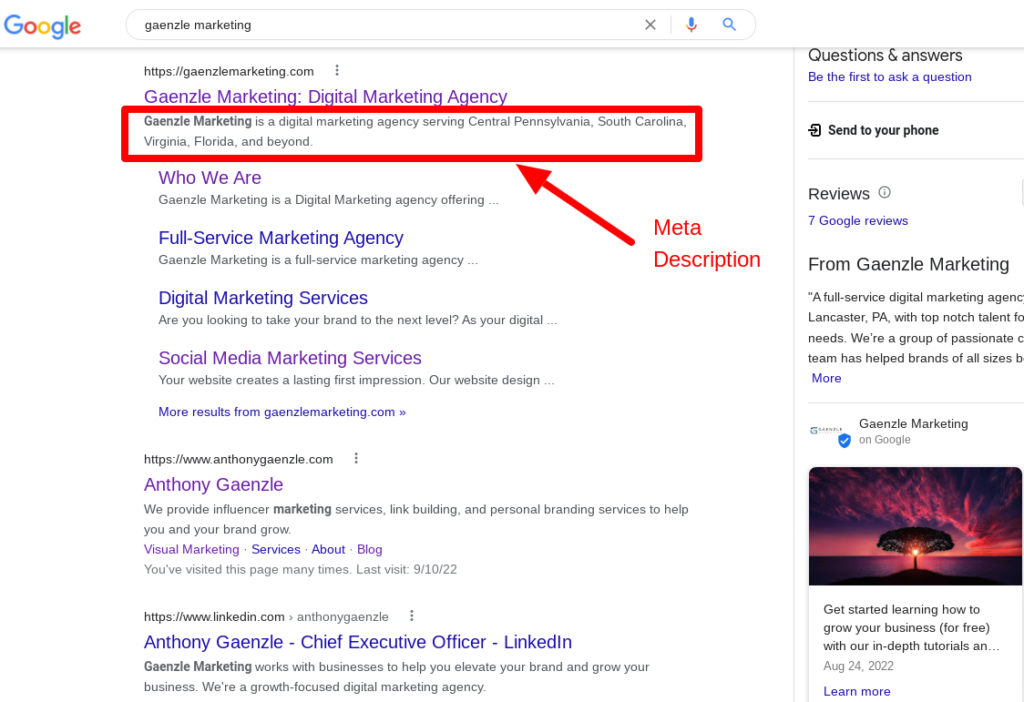
Task: Open three-dot menu beside linkedin.com result
Action: coord(411,617)
